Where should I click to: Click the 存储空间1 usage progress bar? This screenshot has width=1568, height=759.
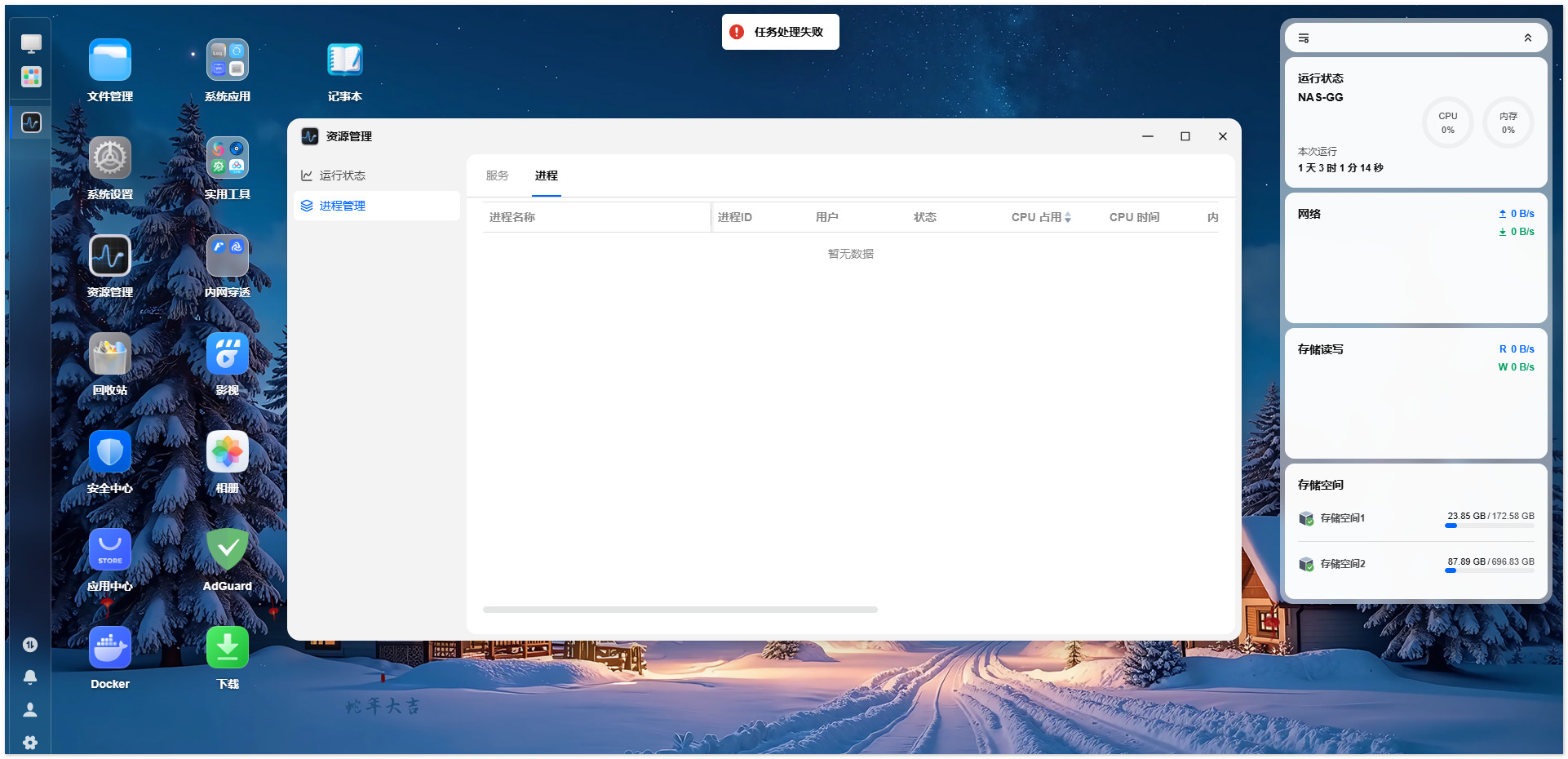pyautogui.click(x=1490, y=526)
